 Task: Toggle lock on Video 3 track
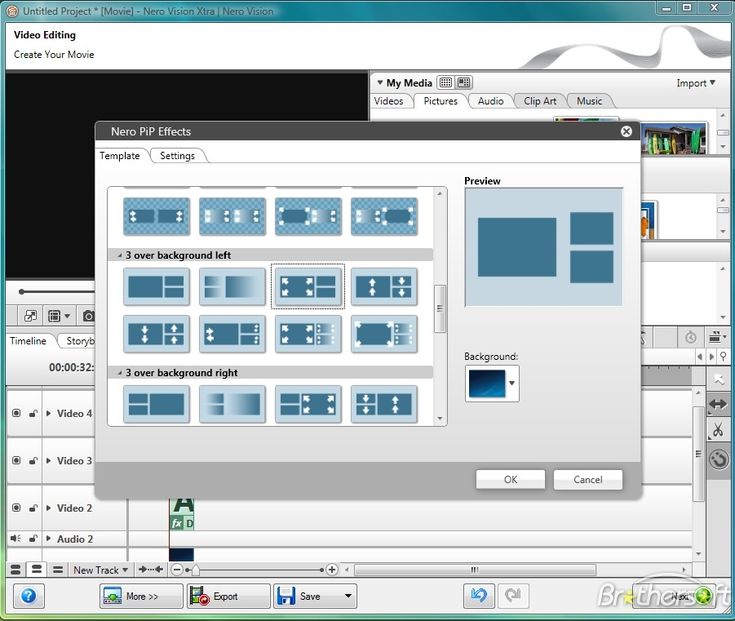[x=33, y=460]
